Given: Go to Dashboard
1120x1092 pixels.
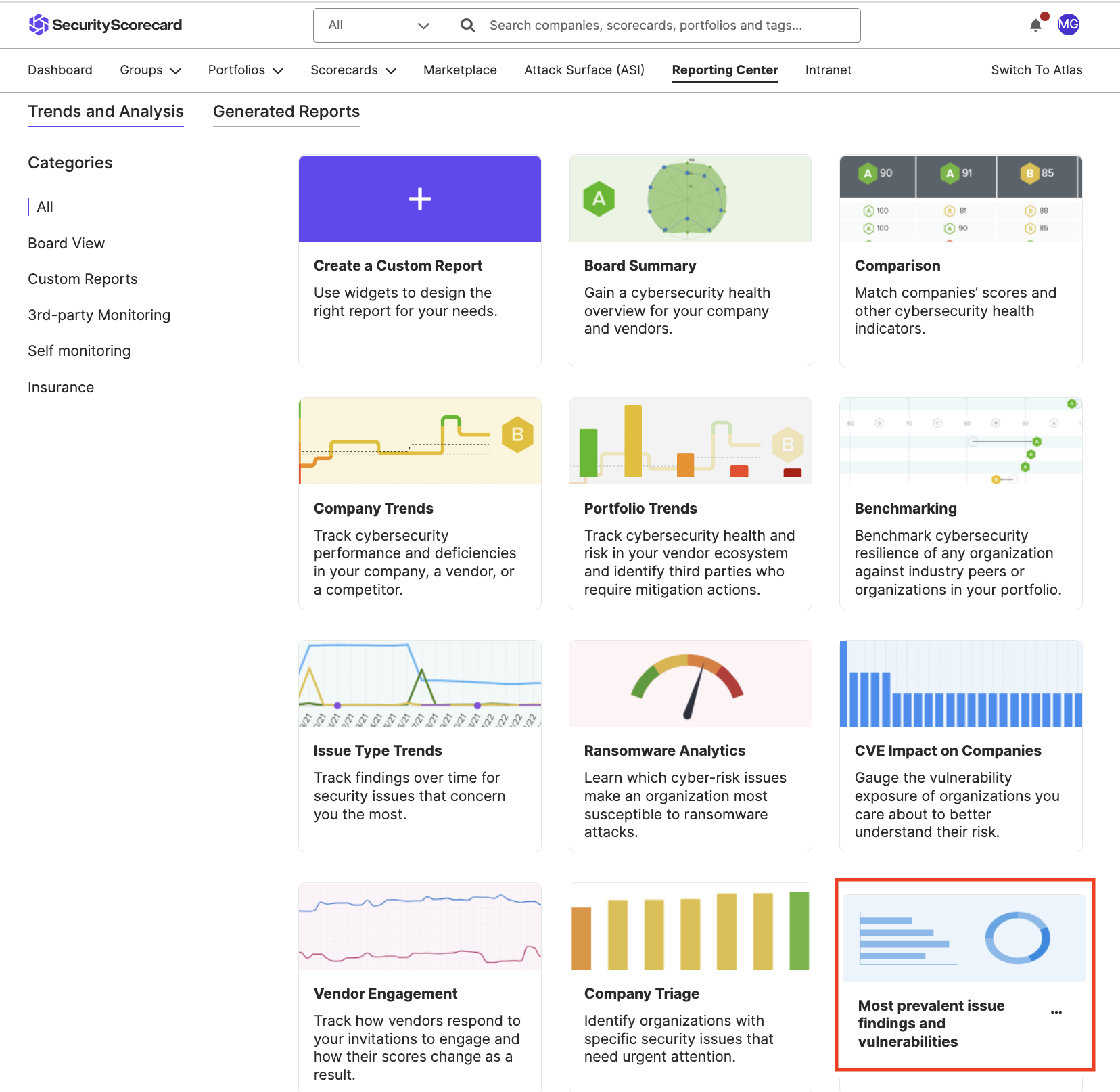Looking at the screenshot, I should 60,70.
